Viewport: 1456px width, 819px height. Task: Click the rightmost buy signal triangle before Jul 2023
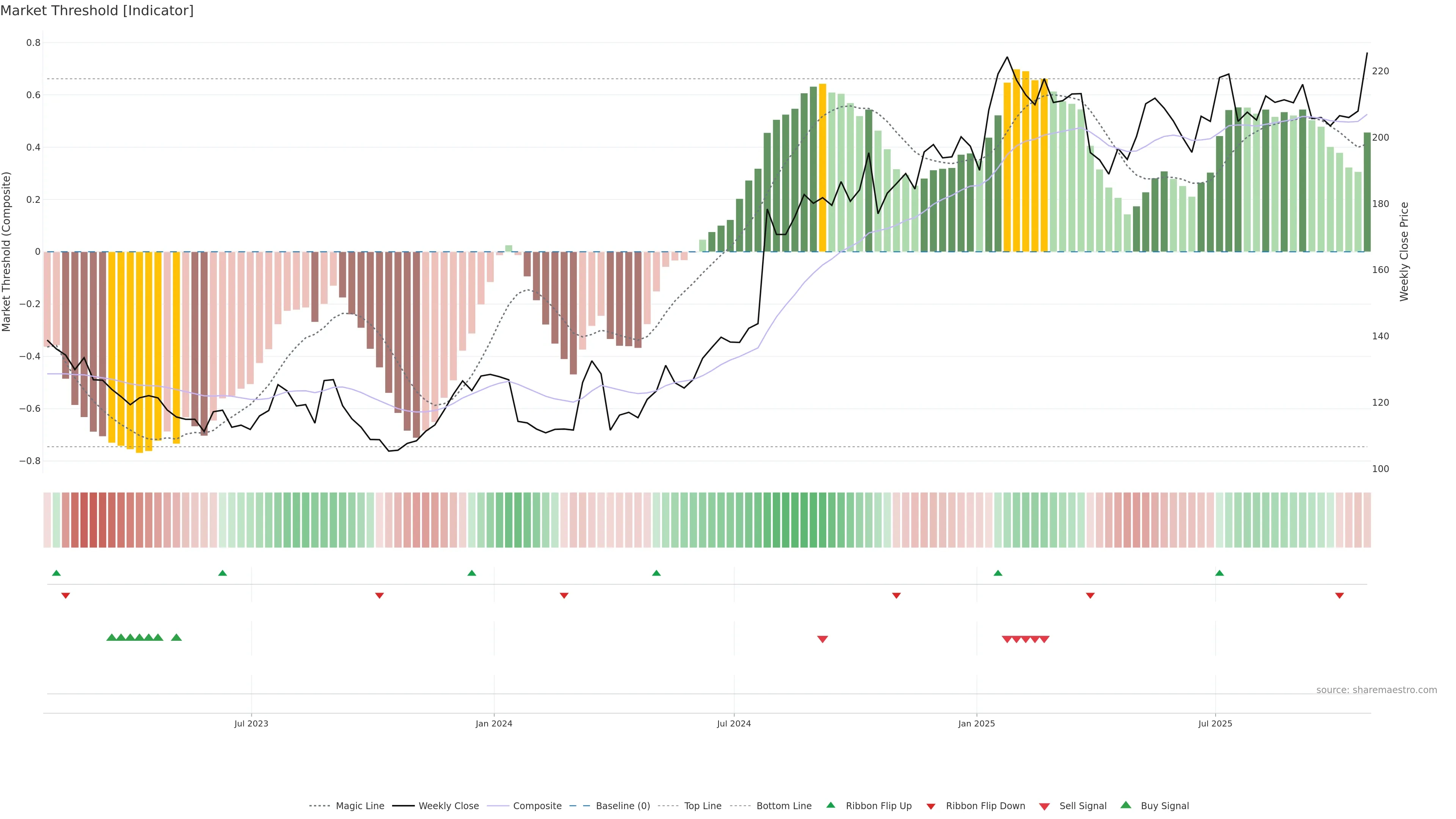tap(176, 637)
